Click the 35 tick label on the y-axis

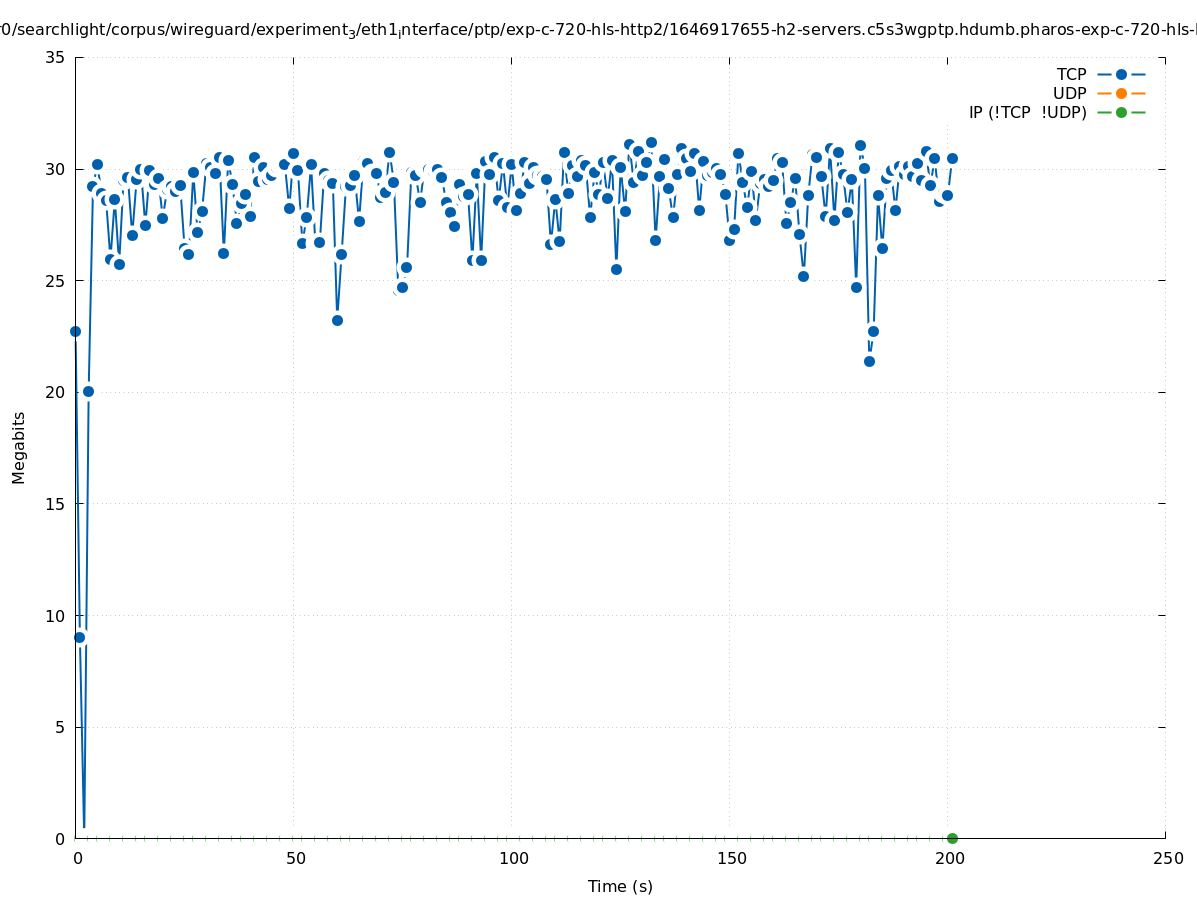56,57
